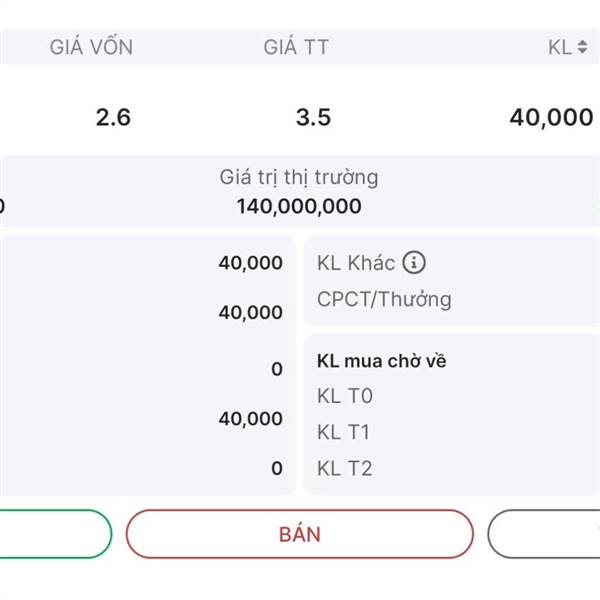Open the cost price value 2.6
Image resolution: width=600 pixels, height=600 pixels.
click(x=113, y=117)
